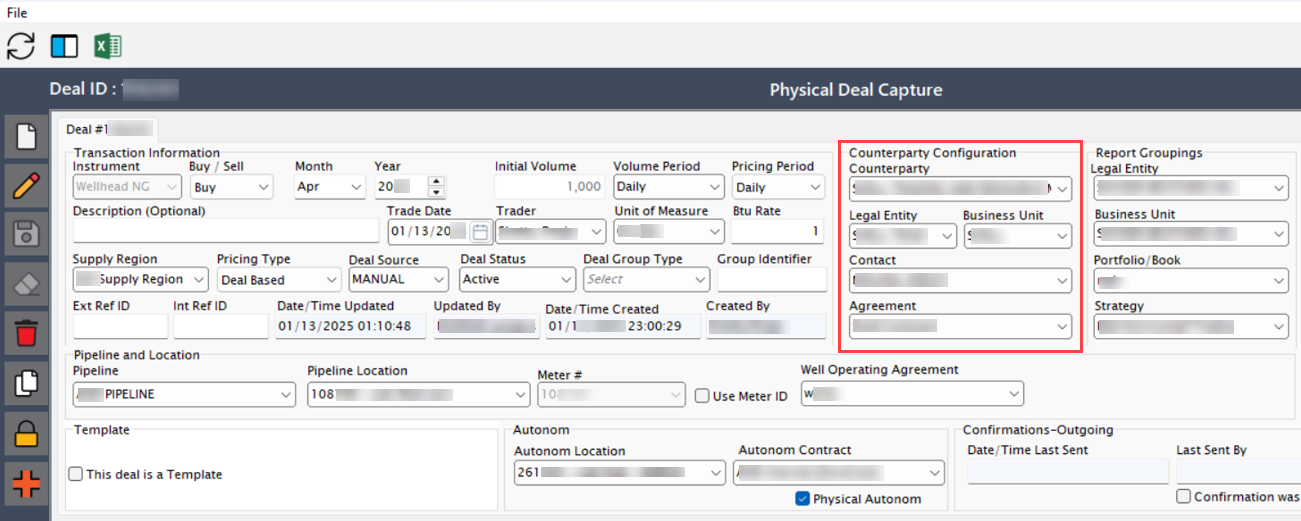Open the Deal Source MANUAL dropdown
Image resolution: width=1301 pixels, height=521 pixels.
(400, 279)
